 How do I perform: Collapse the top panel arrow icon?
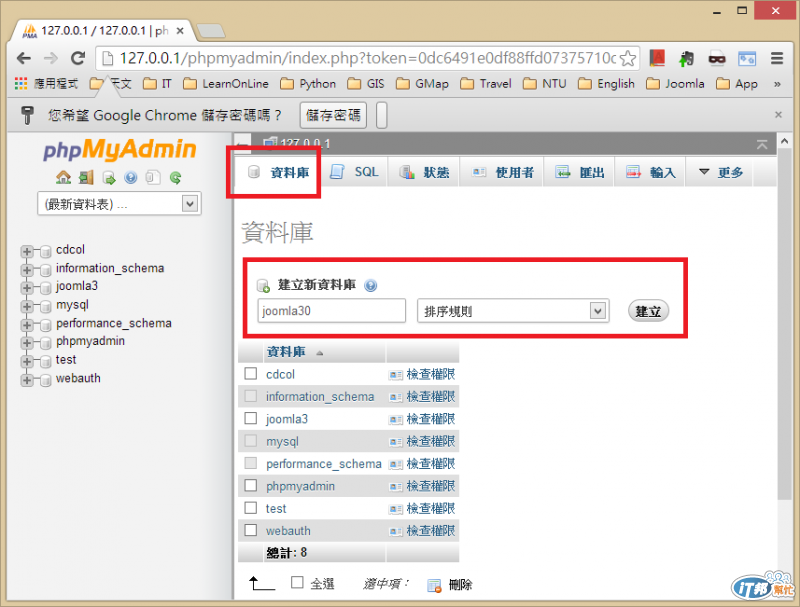tap(762, 144)
